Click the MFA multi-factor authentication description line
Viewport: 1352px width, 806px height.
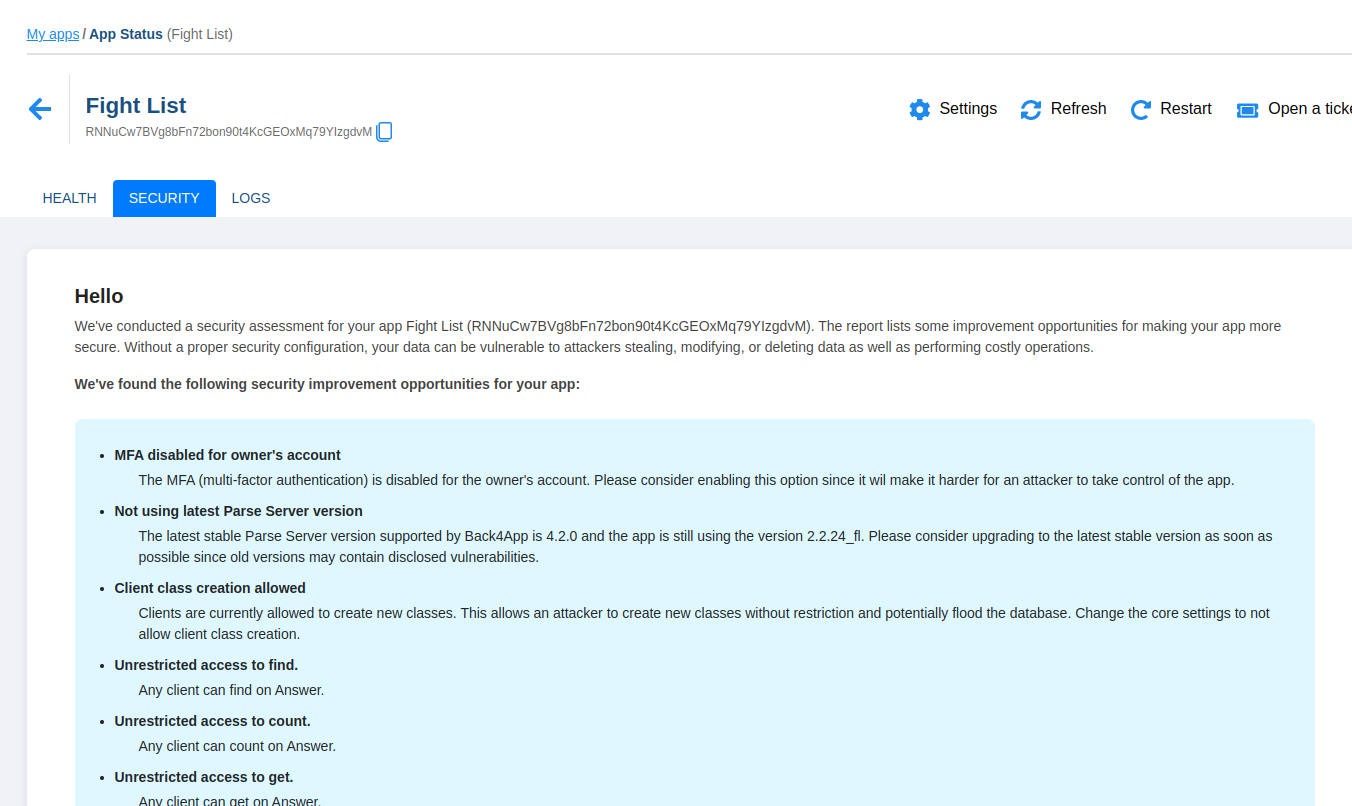pos(687,480)
